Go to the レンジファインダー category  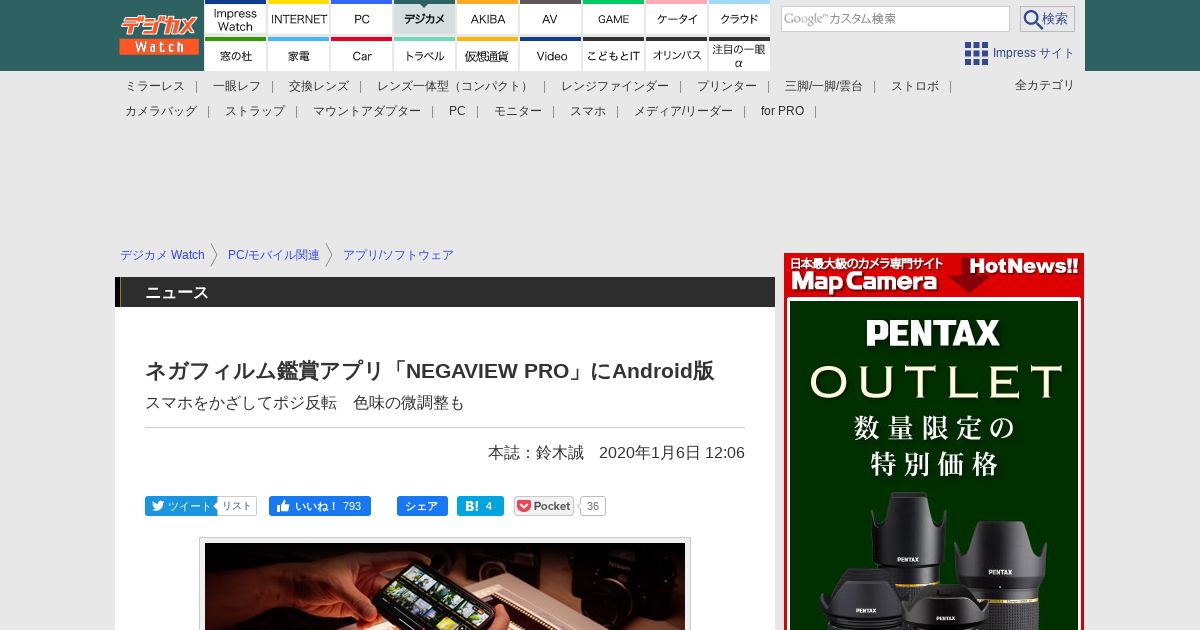615,86
